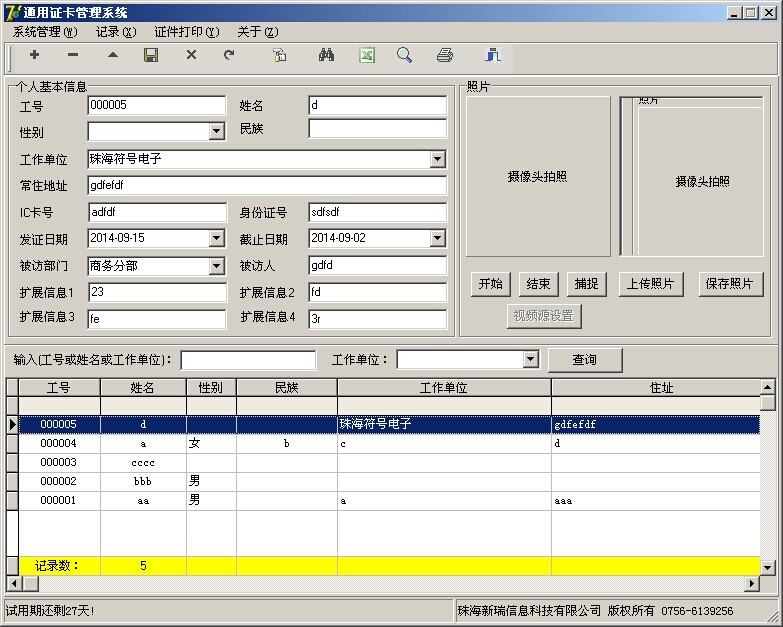Click the copy/paste document toolbar icon

280,55
